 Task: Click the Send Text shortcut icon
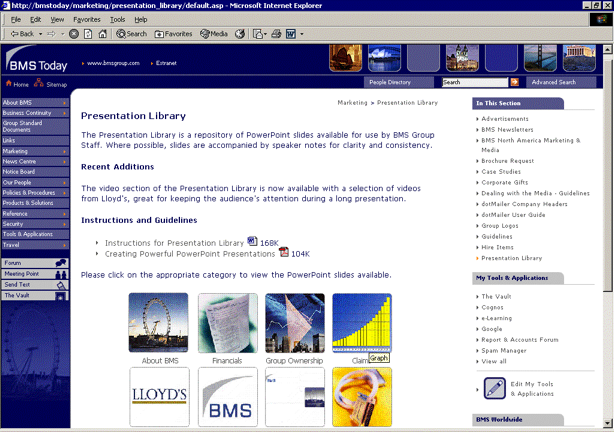click(x=61, y=285)
